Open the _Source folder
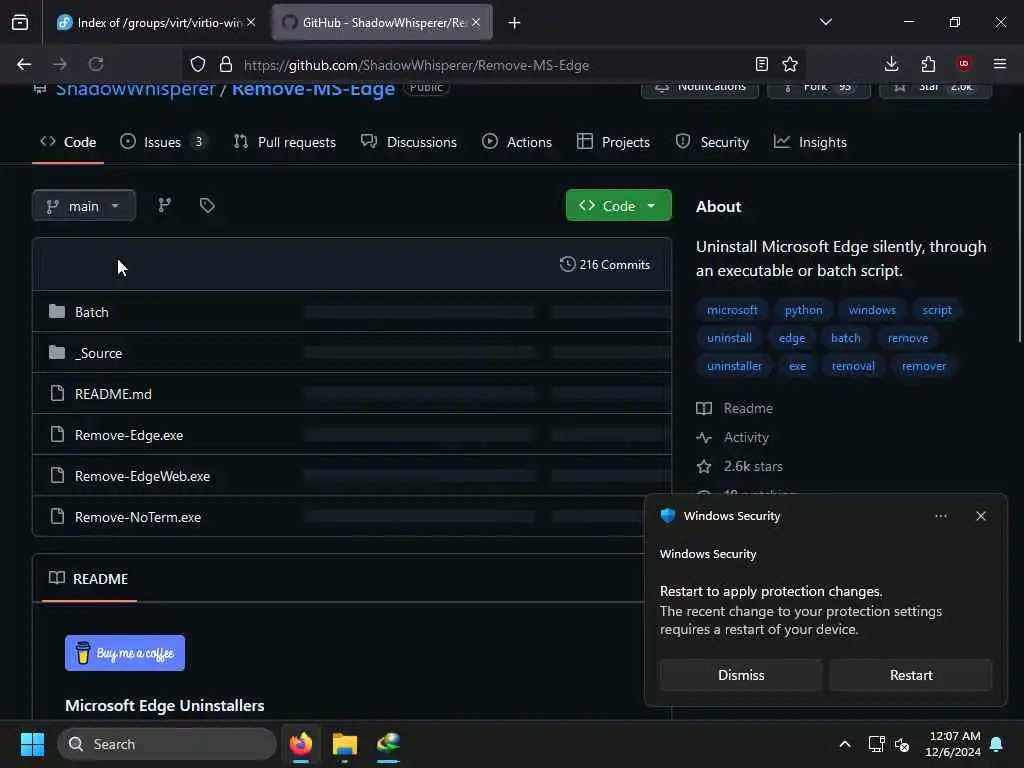This screenshot has height=768, width=1024. [x=99, y=353]
